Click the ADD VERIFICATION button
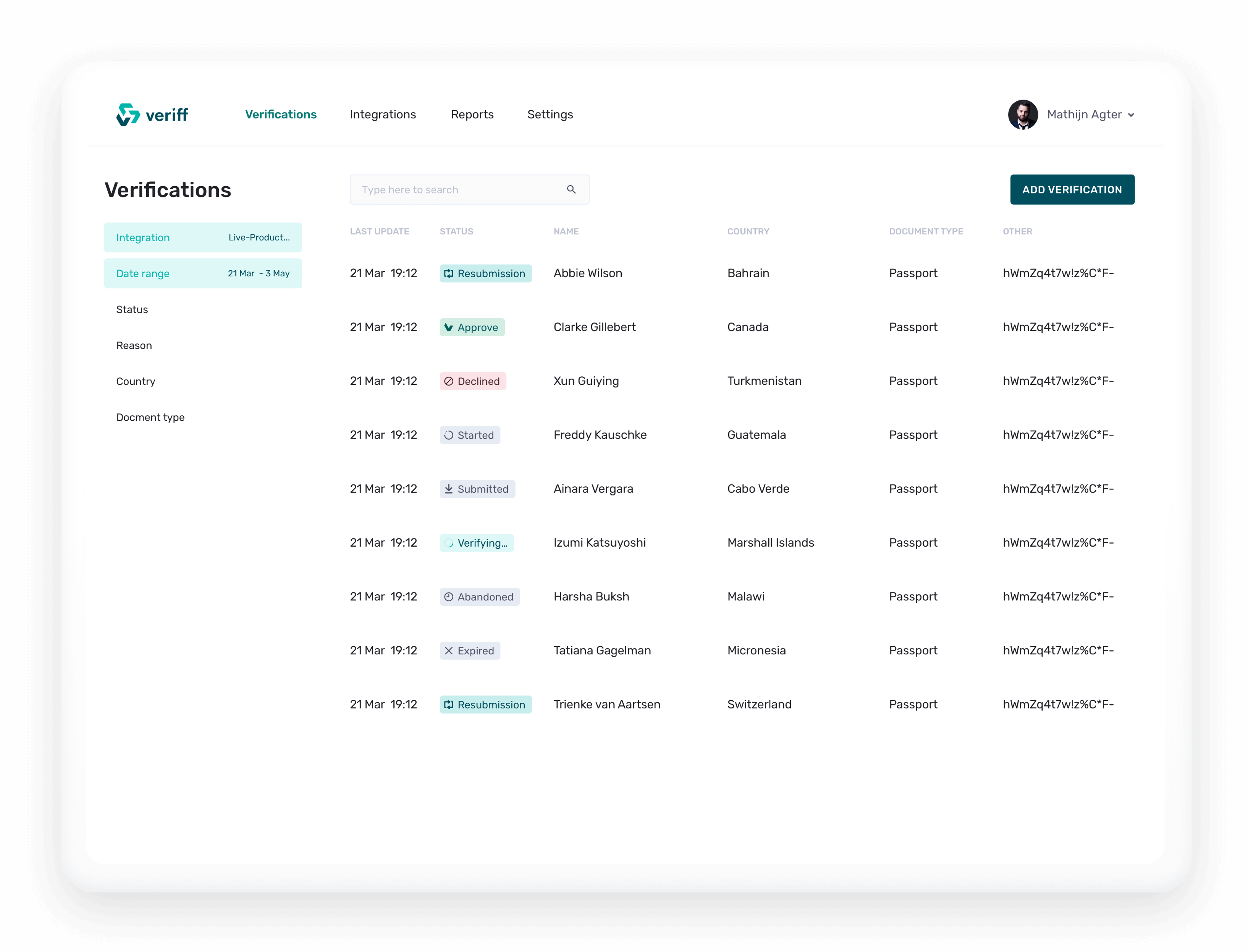 [x=1072, y=189]
